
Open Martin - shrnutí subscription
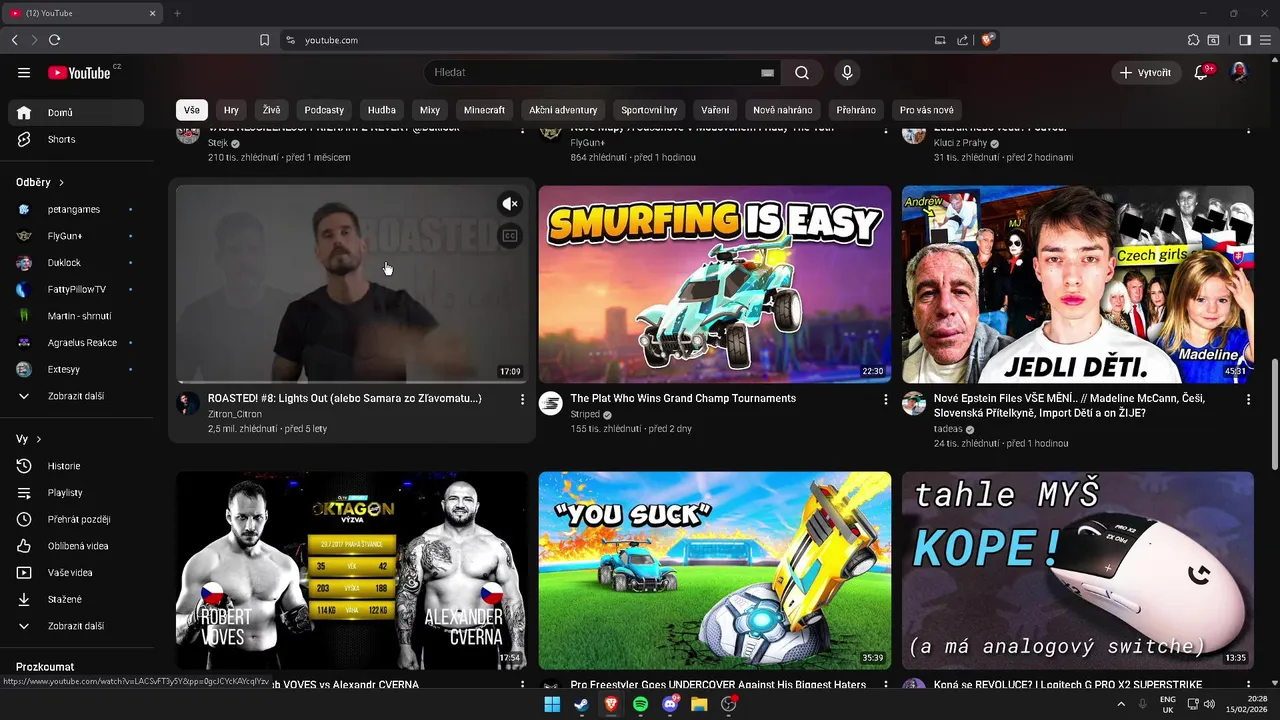pyautogui.click(x=76, y=316)
